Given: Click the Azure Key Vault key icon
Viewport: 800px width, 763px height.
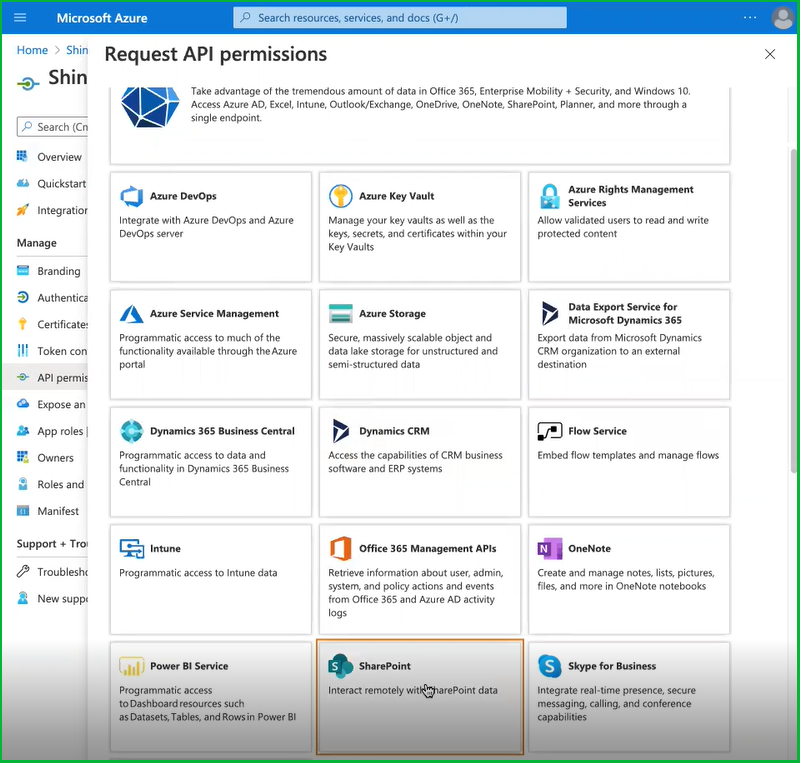Looking at the screenshot, I should pos(341,196).
